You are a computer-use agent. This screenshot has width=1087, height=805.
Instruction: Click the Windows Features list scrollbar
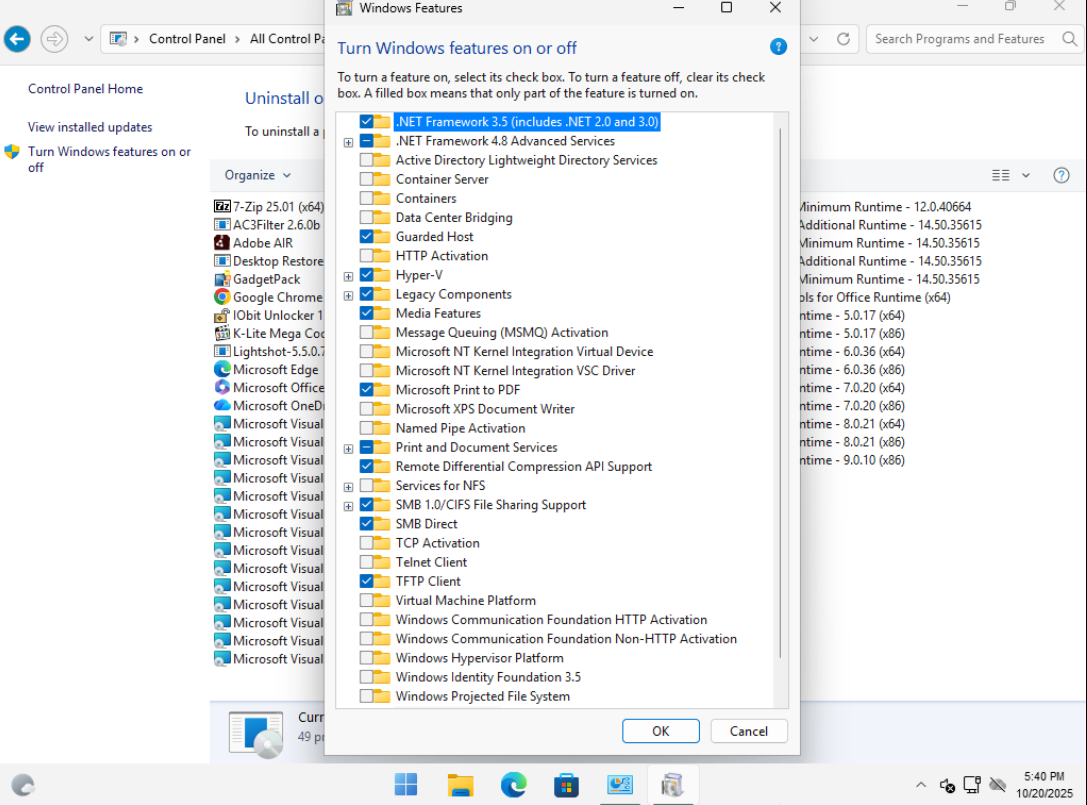[x=781, y=392]
